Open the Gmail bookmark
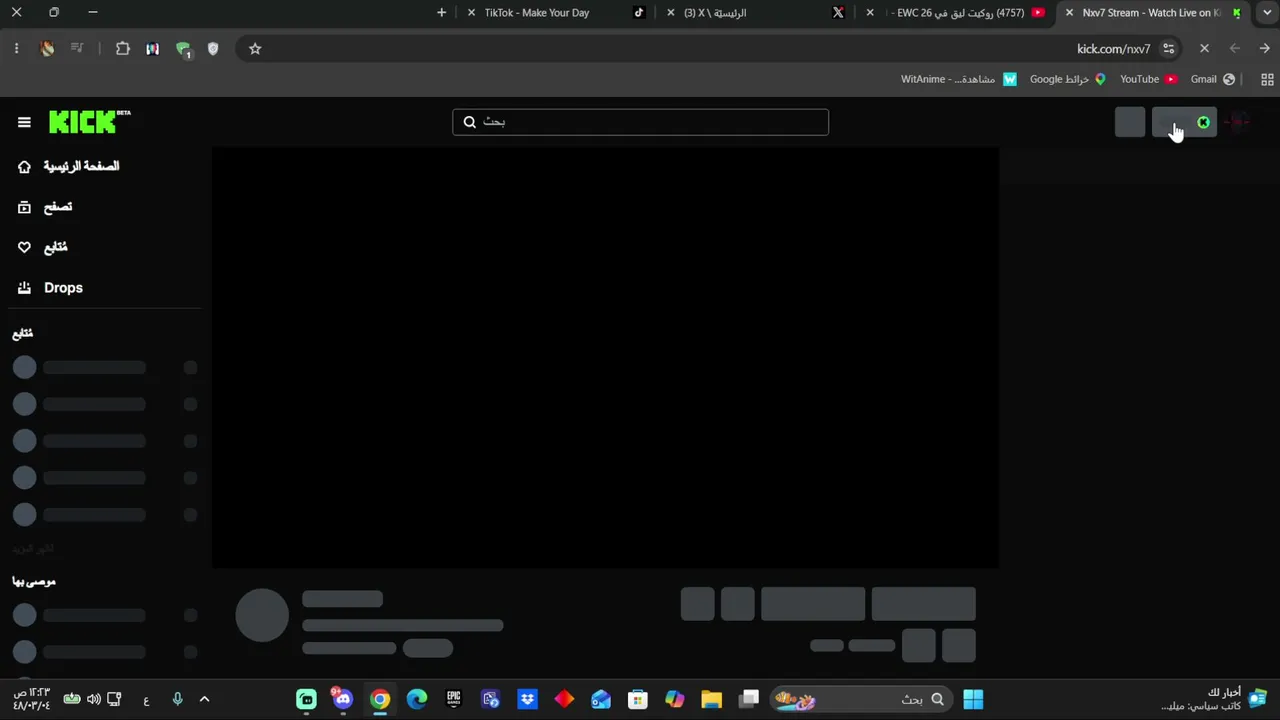The height and width of the screenshot is (720, 1280). (x=1212, y=79)
